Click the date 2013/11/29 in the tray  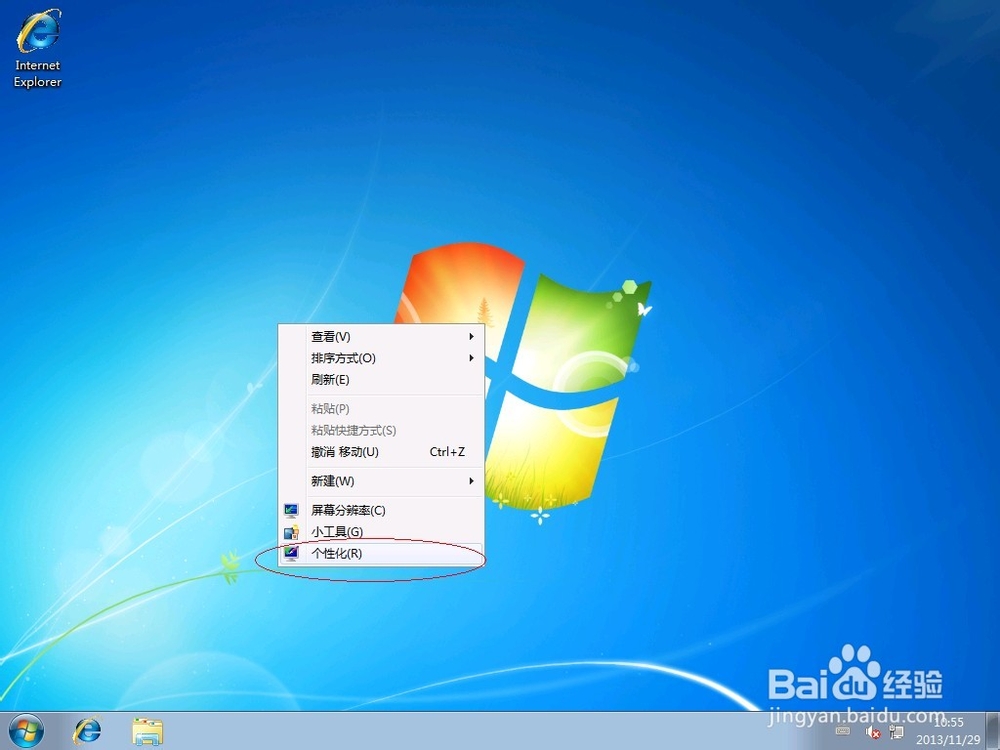(948, 740)
